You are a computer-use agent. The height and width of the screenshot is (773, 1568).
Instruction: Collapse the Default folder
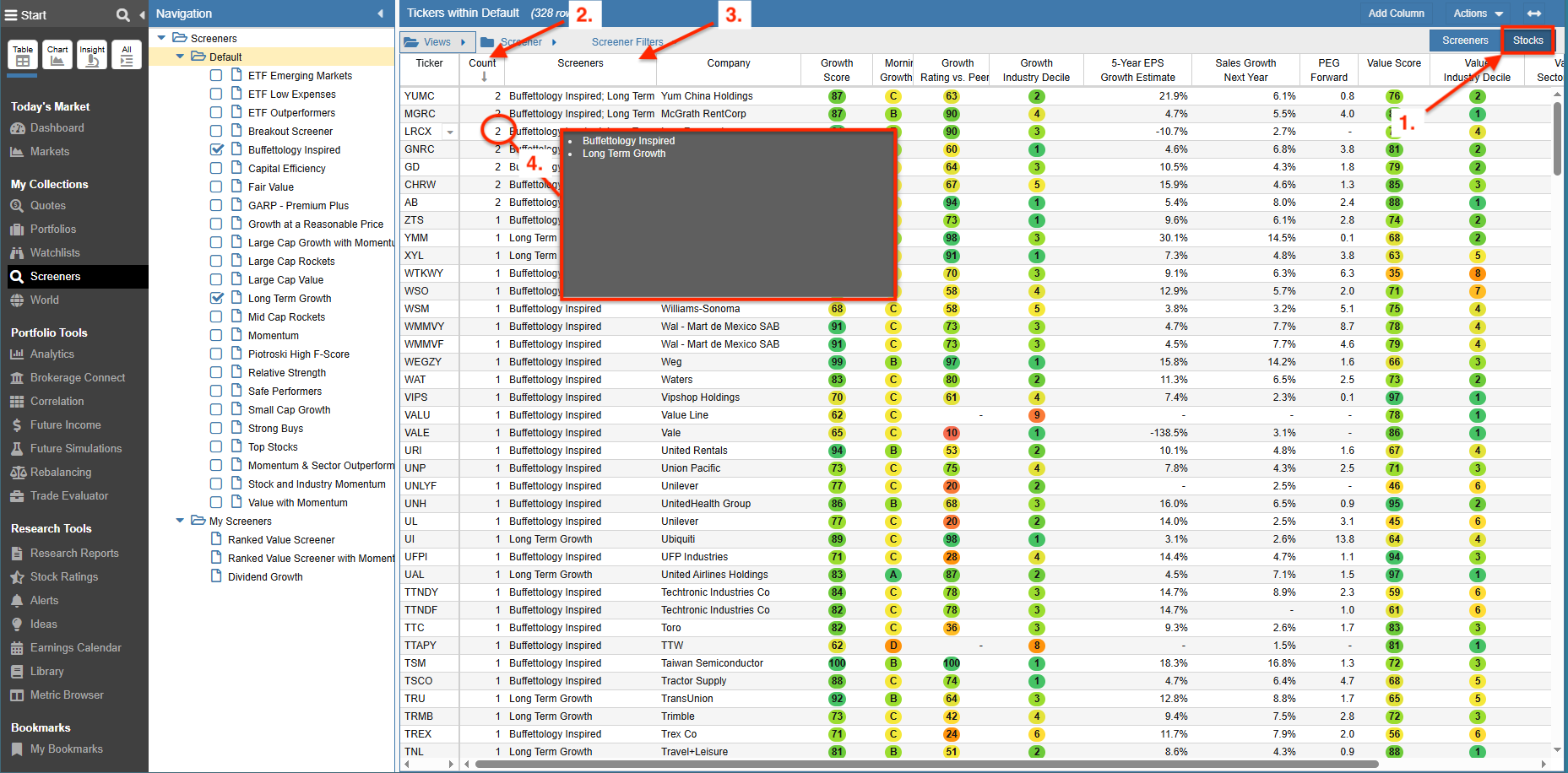click(180, 57)
